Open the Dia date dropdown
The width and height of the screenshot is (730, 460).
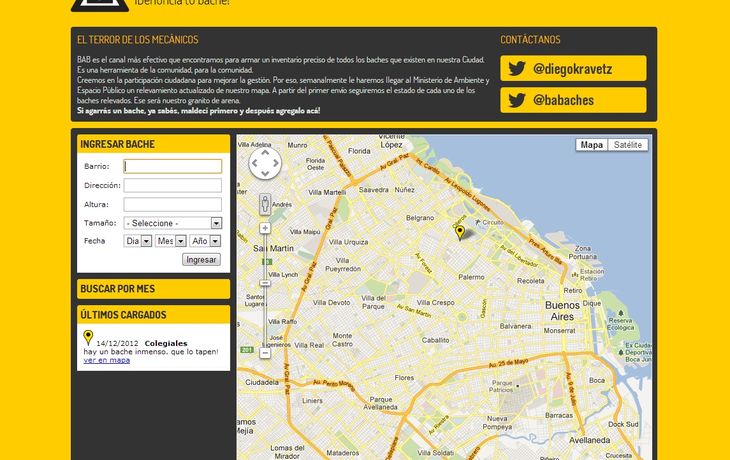138,241
